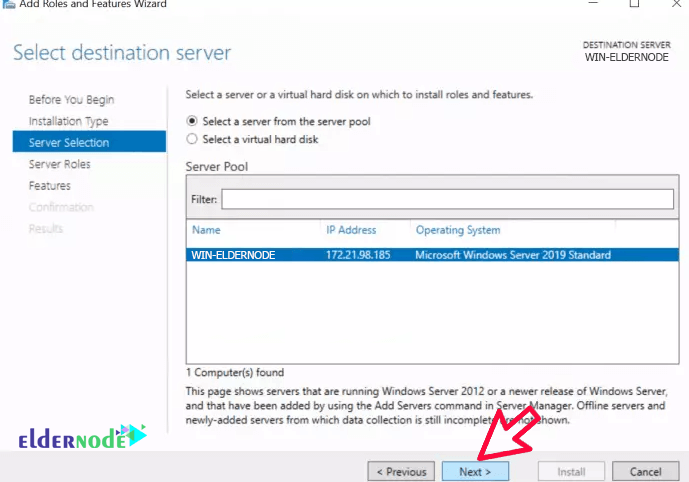The height and width of the screenshot is (482, 689).
Task: Click the wizard icon in title bar
Action: click(x=8, y=4)
